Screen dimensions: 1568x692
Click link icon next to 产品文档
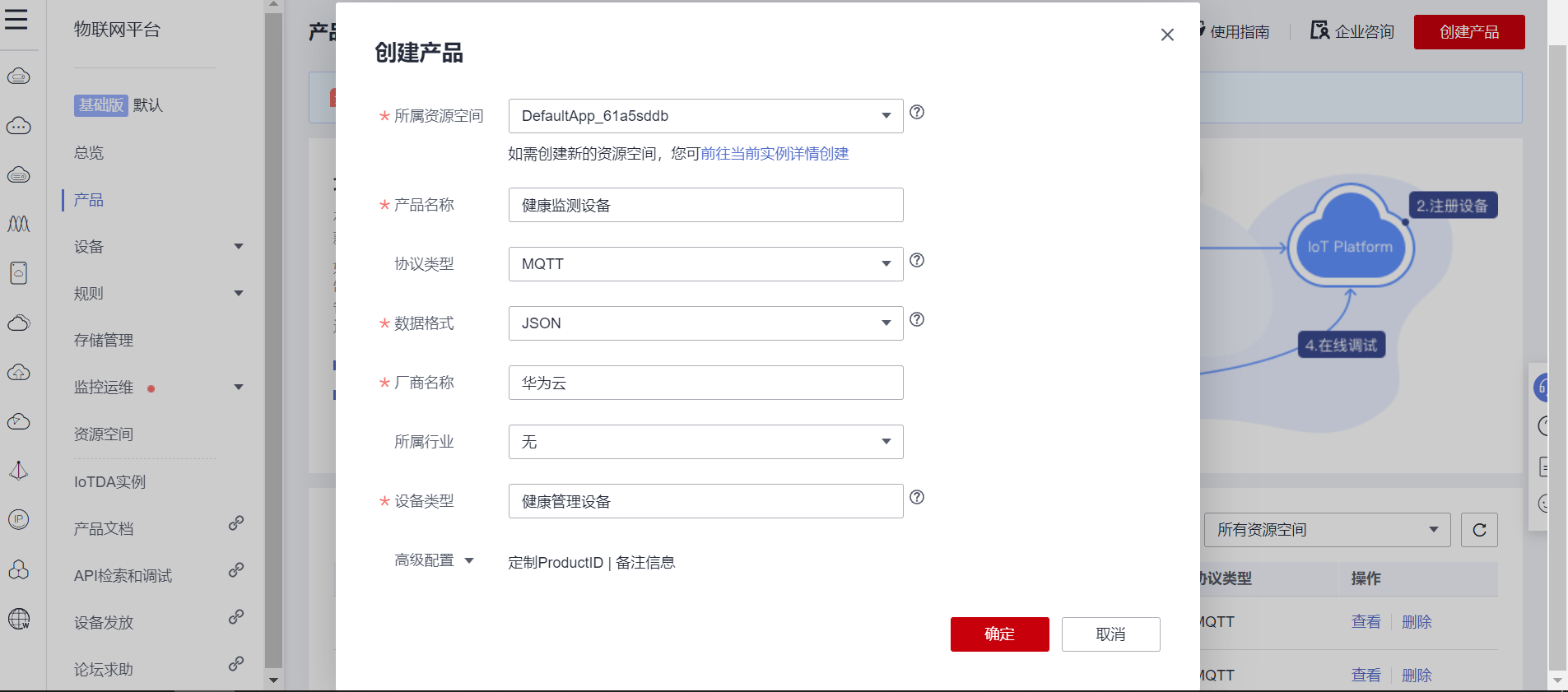pos(236,523)
